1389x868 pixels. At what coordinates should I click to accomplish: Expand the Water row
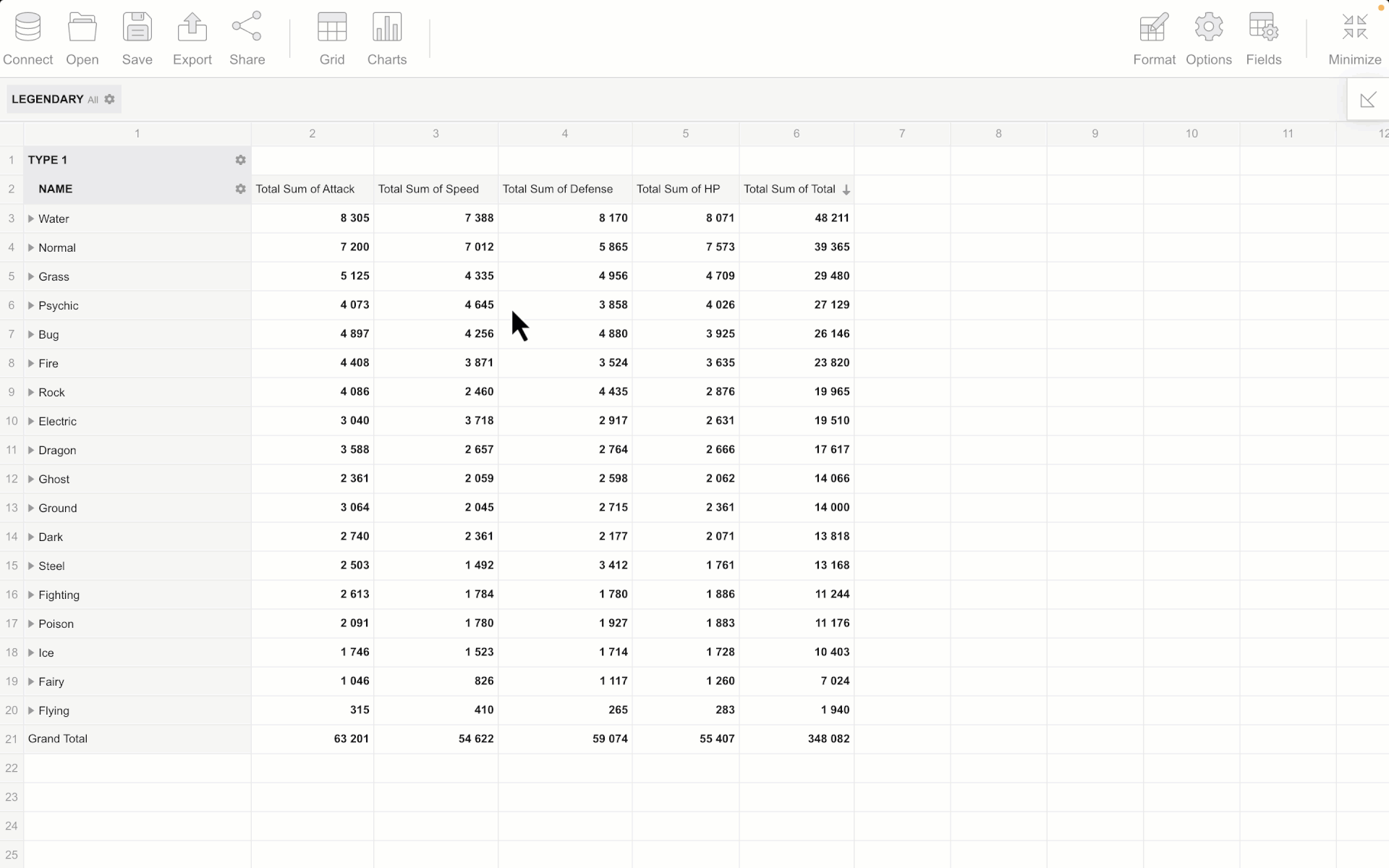31,218
